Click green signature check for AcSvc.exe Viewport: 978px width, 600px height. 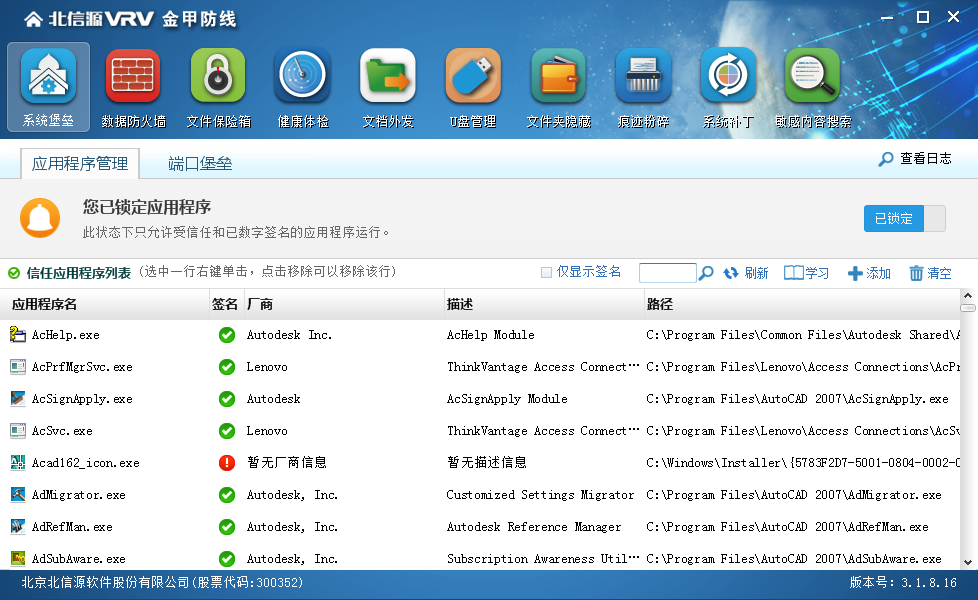coord(227,431)
